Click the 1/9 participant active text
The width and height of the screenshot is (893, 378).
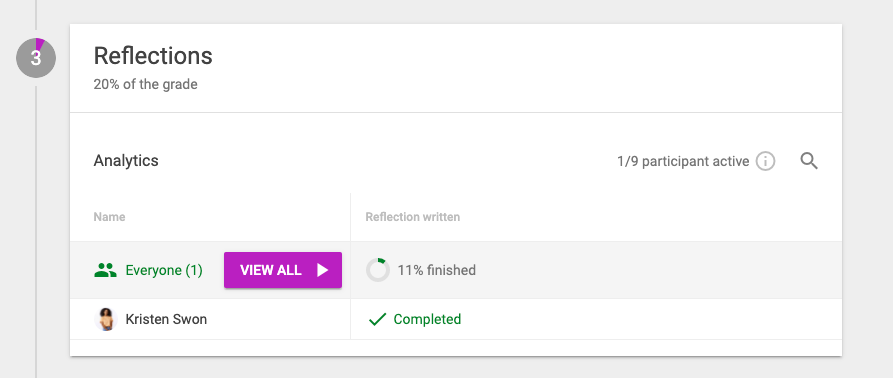pyautogui.click(x=683, y=162)
